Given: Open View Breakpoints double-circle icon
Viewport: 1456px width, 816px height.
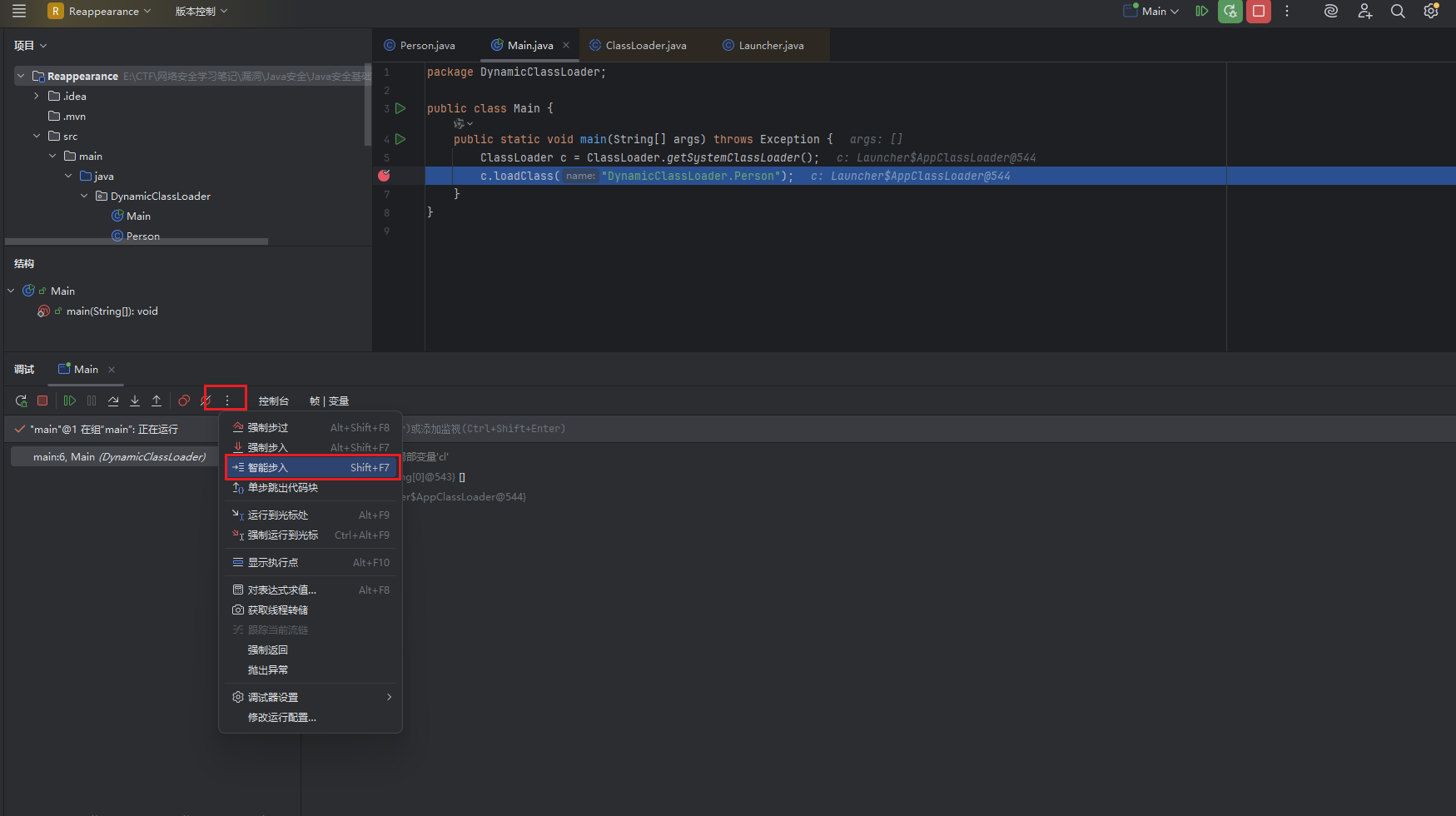Looking at the screenshot, I should [x=184, y=401].
